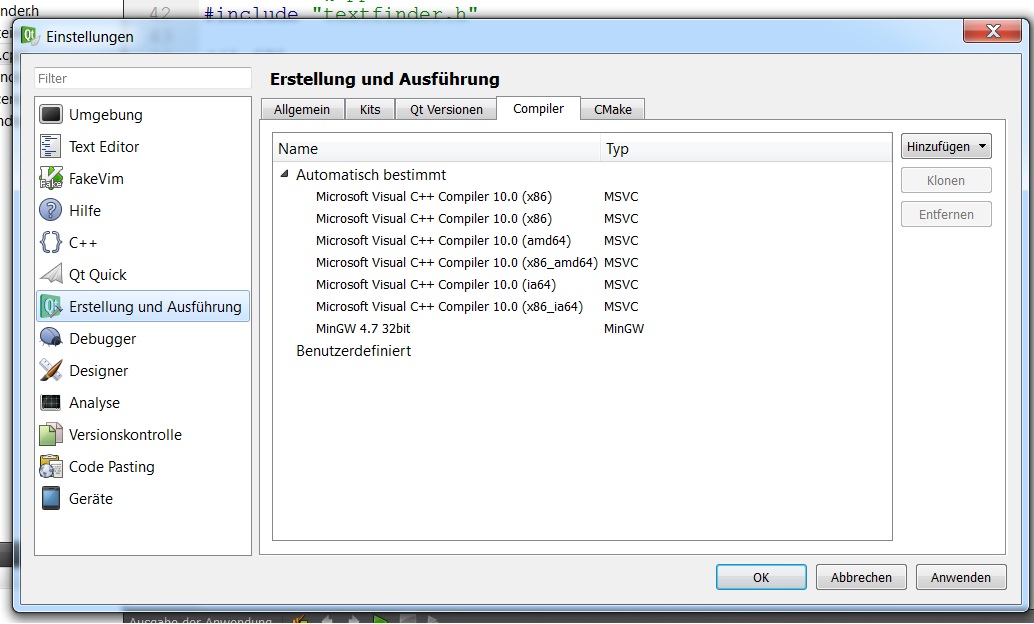
Task: Click the Filter input field
Action: point(143,78)
